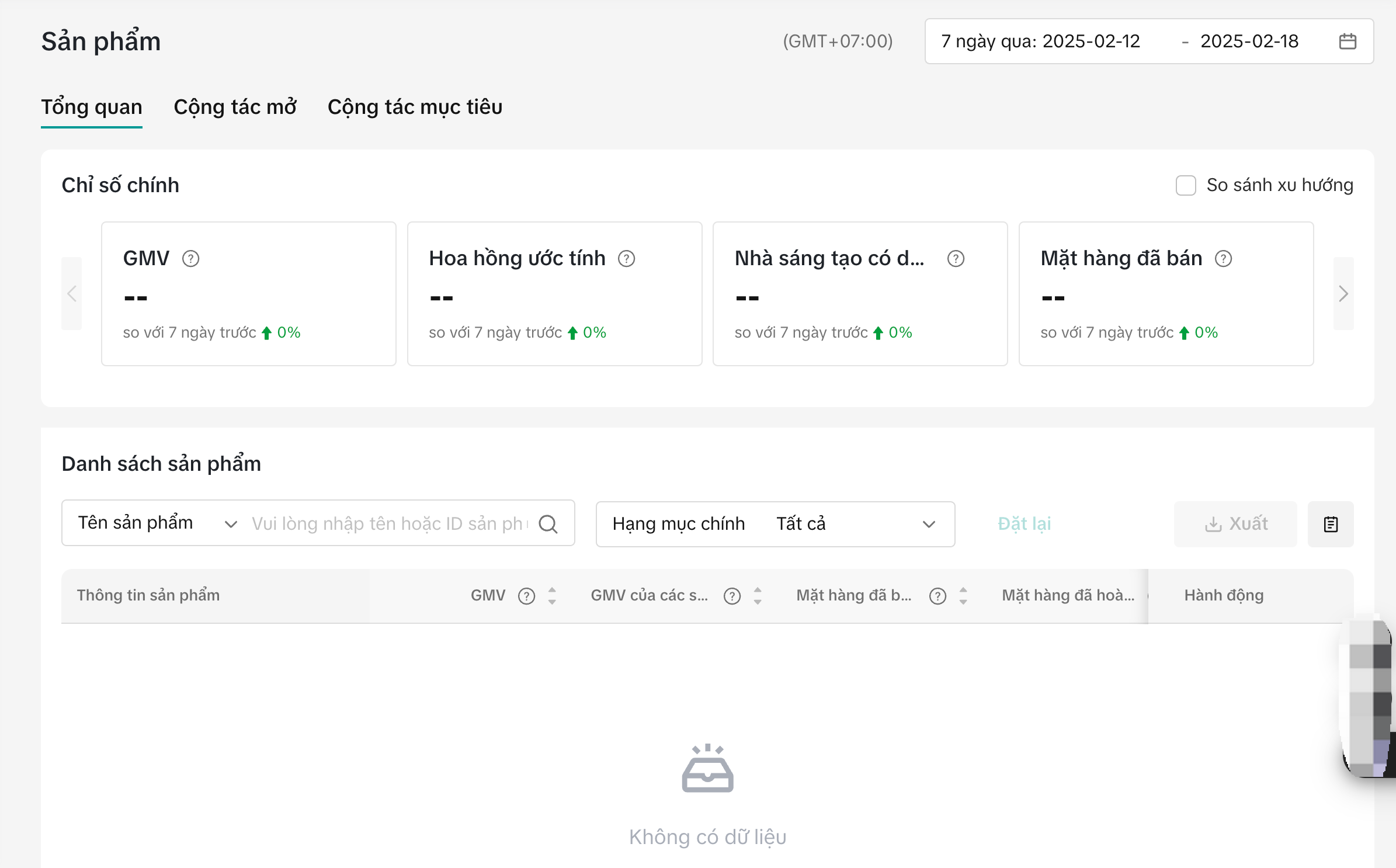The image size is (1396, 868).
Task: Click the Đặt lại reset link
Action: 1024,524
